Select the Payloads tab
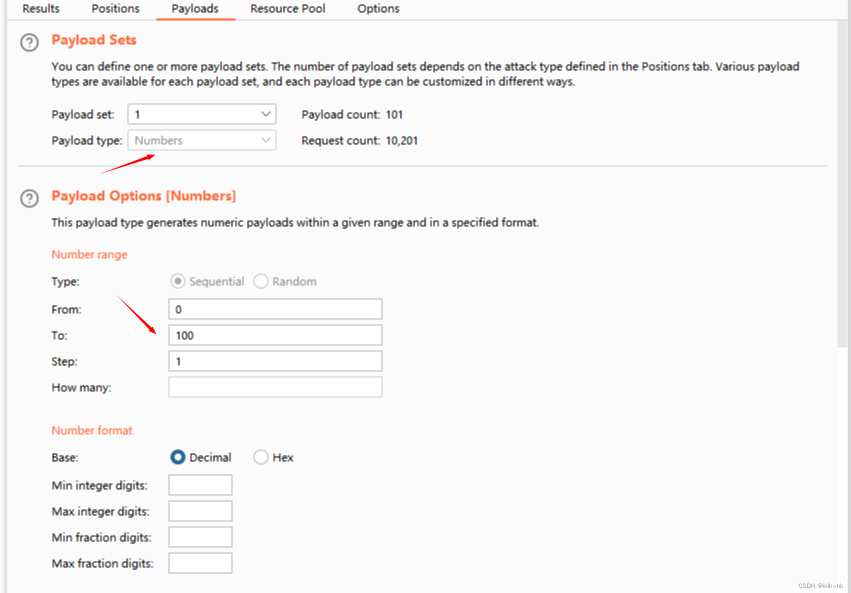The image size is (851, 593). pyautogui.click(x=195, y=9)
